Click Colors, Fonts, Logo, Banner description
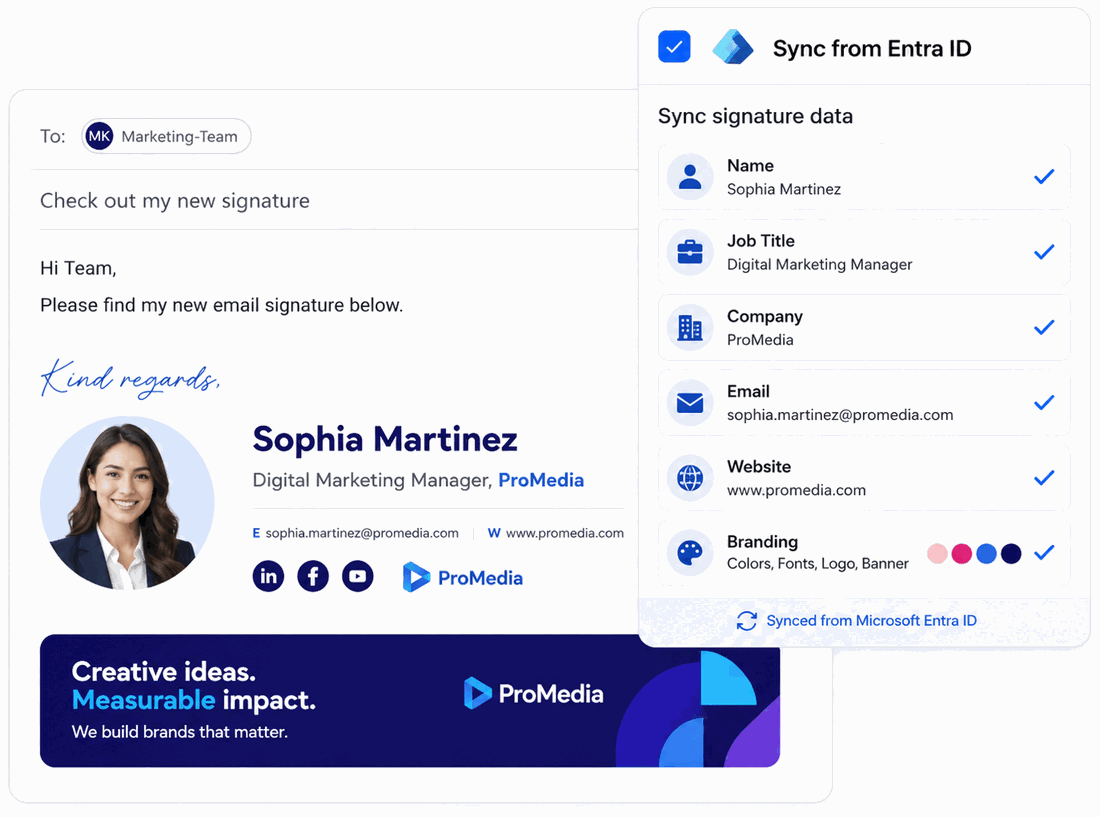Image resolution: width=1100 pixels, height=817 pixels. [x=817, y=564]
